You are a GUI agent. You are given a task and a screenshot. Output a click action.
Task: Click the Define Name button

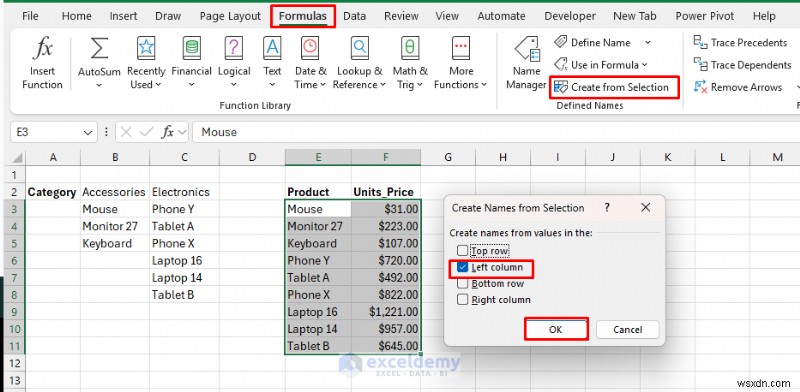coord(592,42)
